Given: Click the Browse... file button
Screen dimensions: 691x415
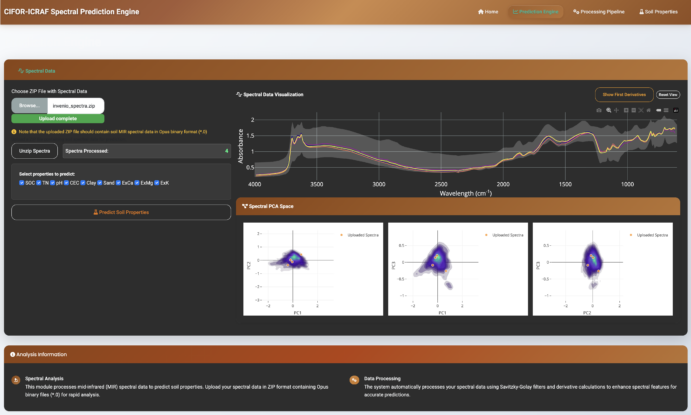Looking at the screenshot, I should [x=29, y=106].
